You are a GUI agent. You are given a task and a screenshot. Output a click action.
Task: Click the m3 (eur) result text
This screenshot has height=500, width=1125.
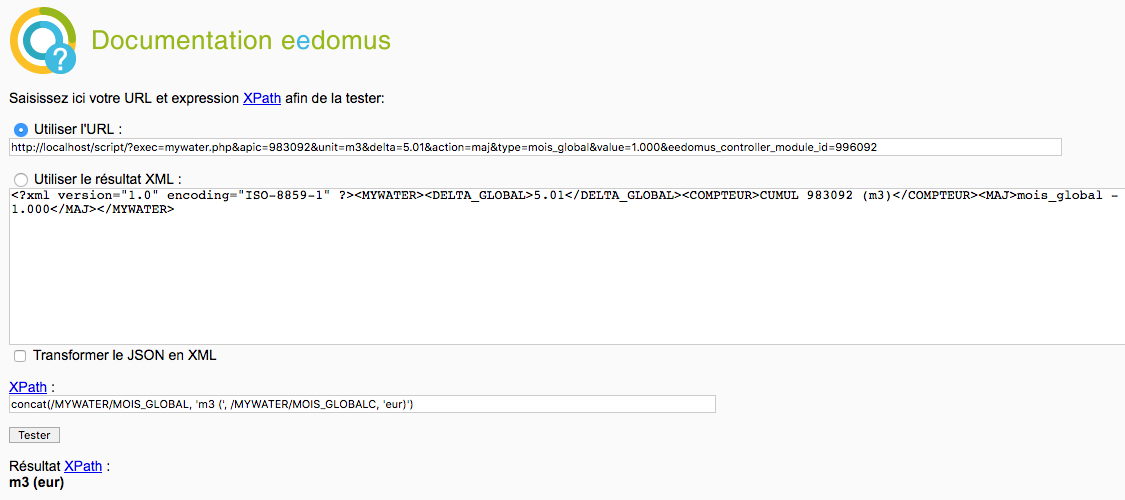[37, 483]
